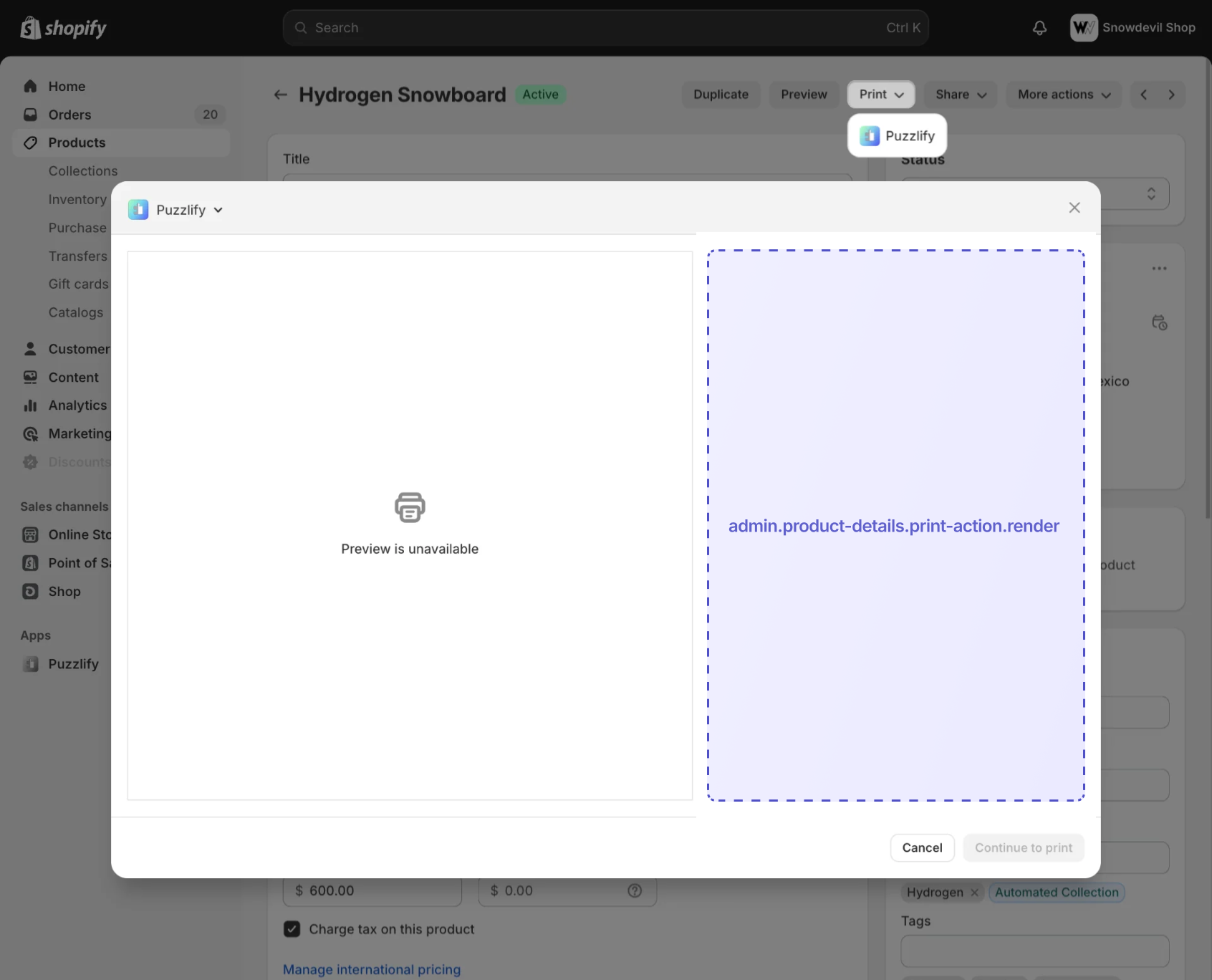Click the Orders count badge 20

pyautogui.click(x=210, y=115)
